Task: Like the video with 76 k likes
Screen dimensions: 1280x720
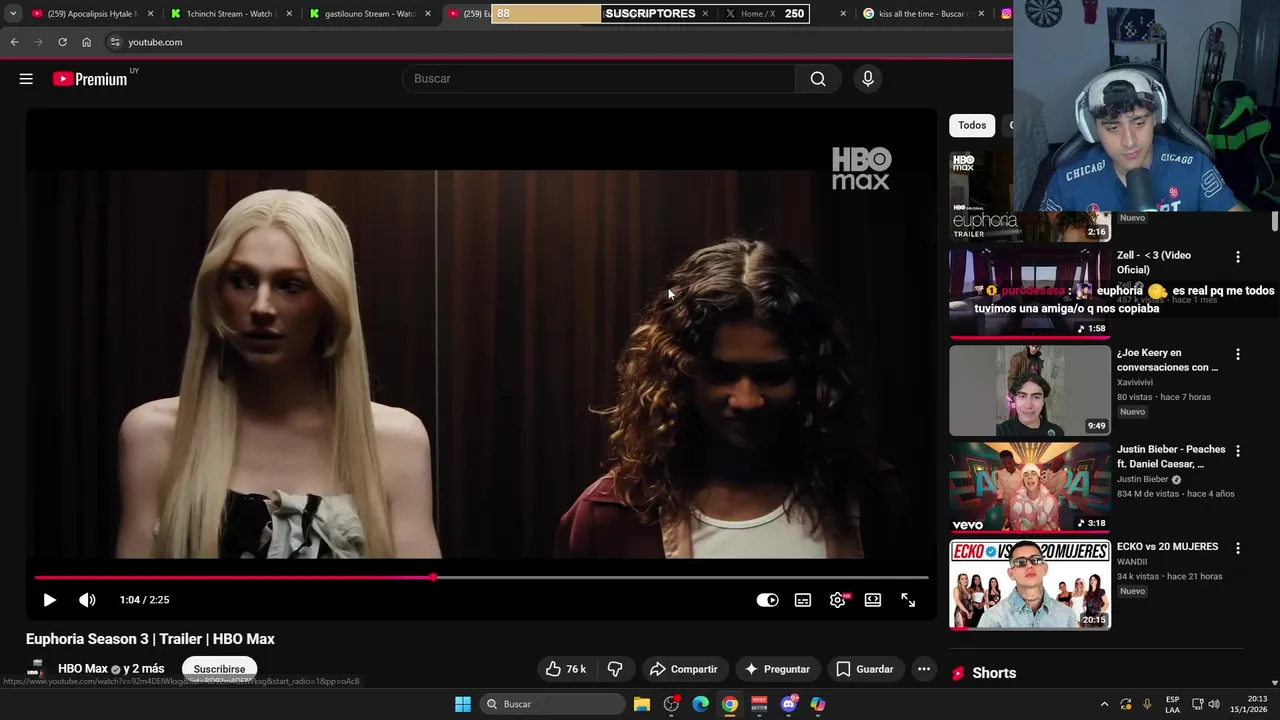Action: 566,669
